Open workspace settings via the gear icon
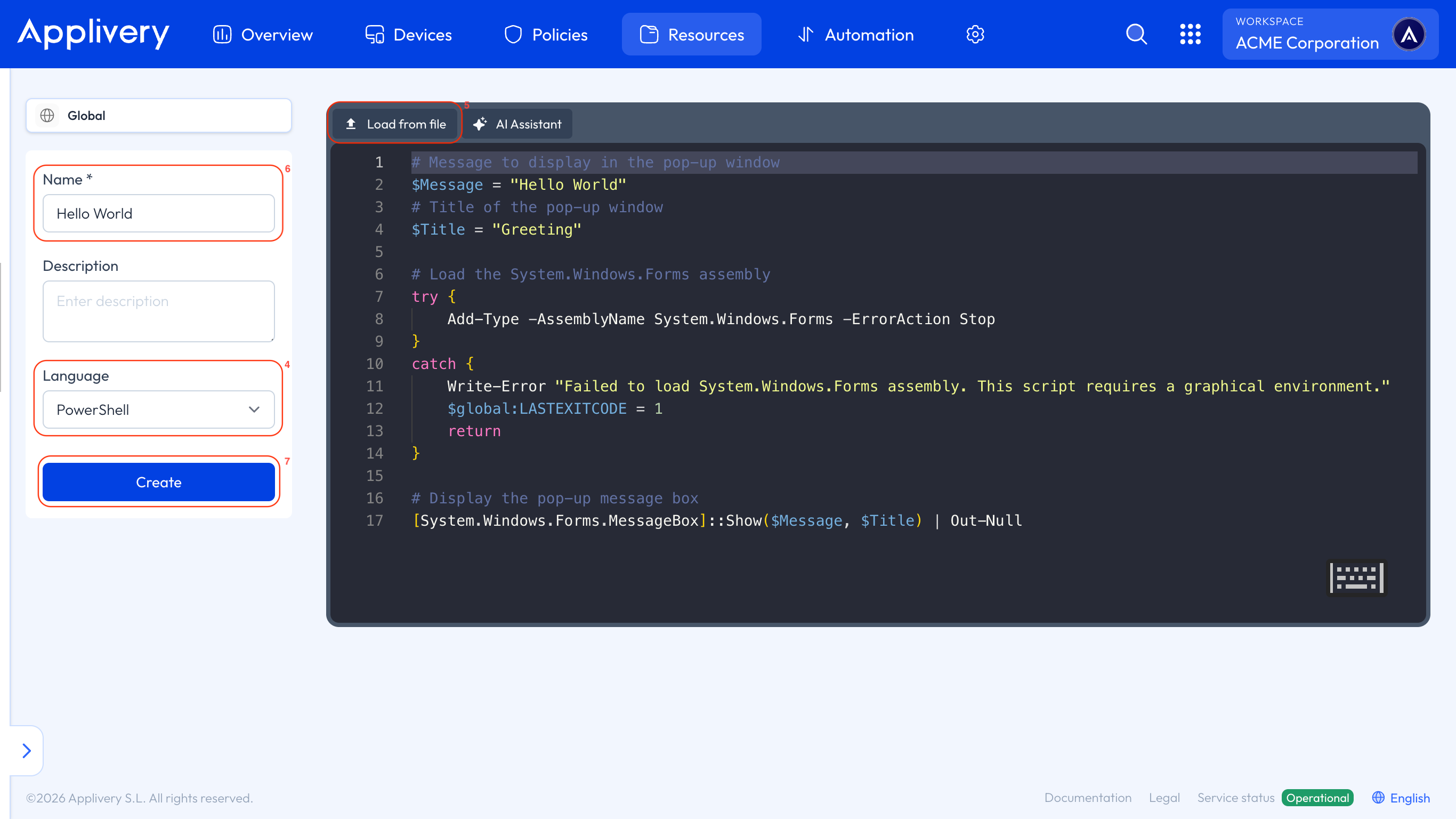Viewport: 1456px width, 819px height. pos(975,34)
